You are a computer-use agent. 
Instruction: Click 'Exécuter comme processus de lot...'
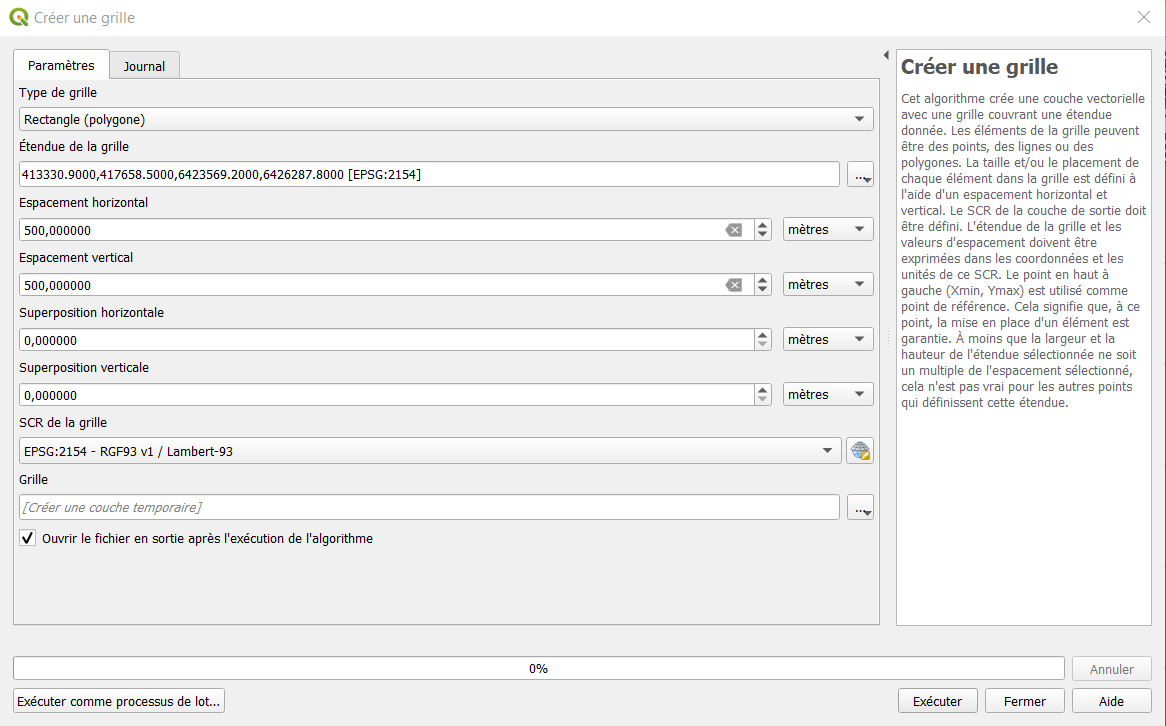coord(119,701)
